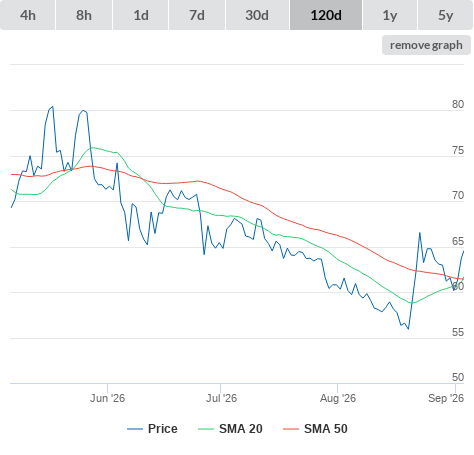474x455 pixels.
Task: Select the 5y time range
Action: [x=445, y=15]
